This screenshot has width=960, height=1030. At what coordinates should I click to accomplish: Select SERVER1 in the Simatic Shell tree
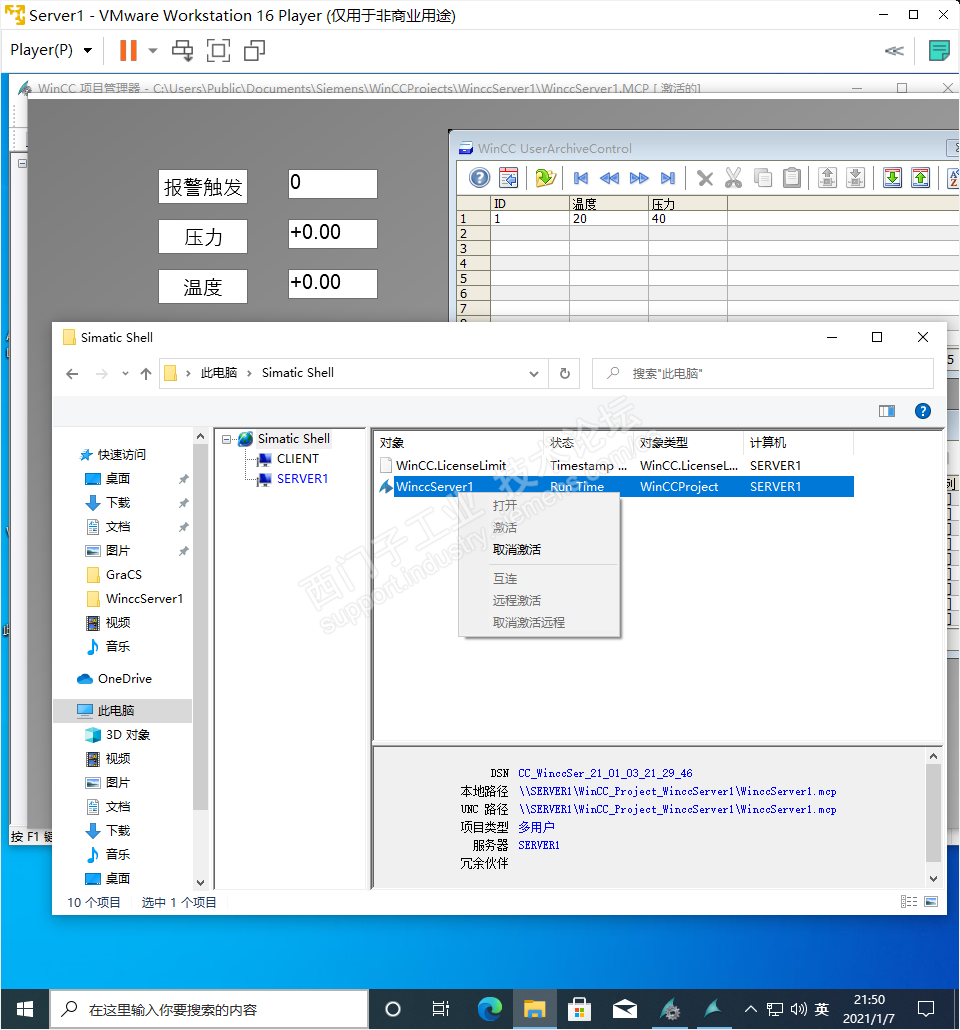coord(302,479)
